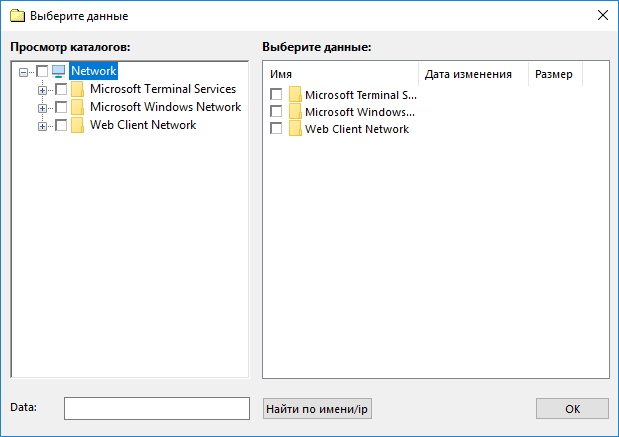Click Microsoft Terminal S... folder icon in list
Image resolution: width=619 pixels, height=437 pixels.
295,95
